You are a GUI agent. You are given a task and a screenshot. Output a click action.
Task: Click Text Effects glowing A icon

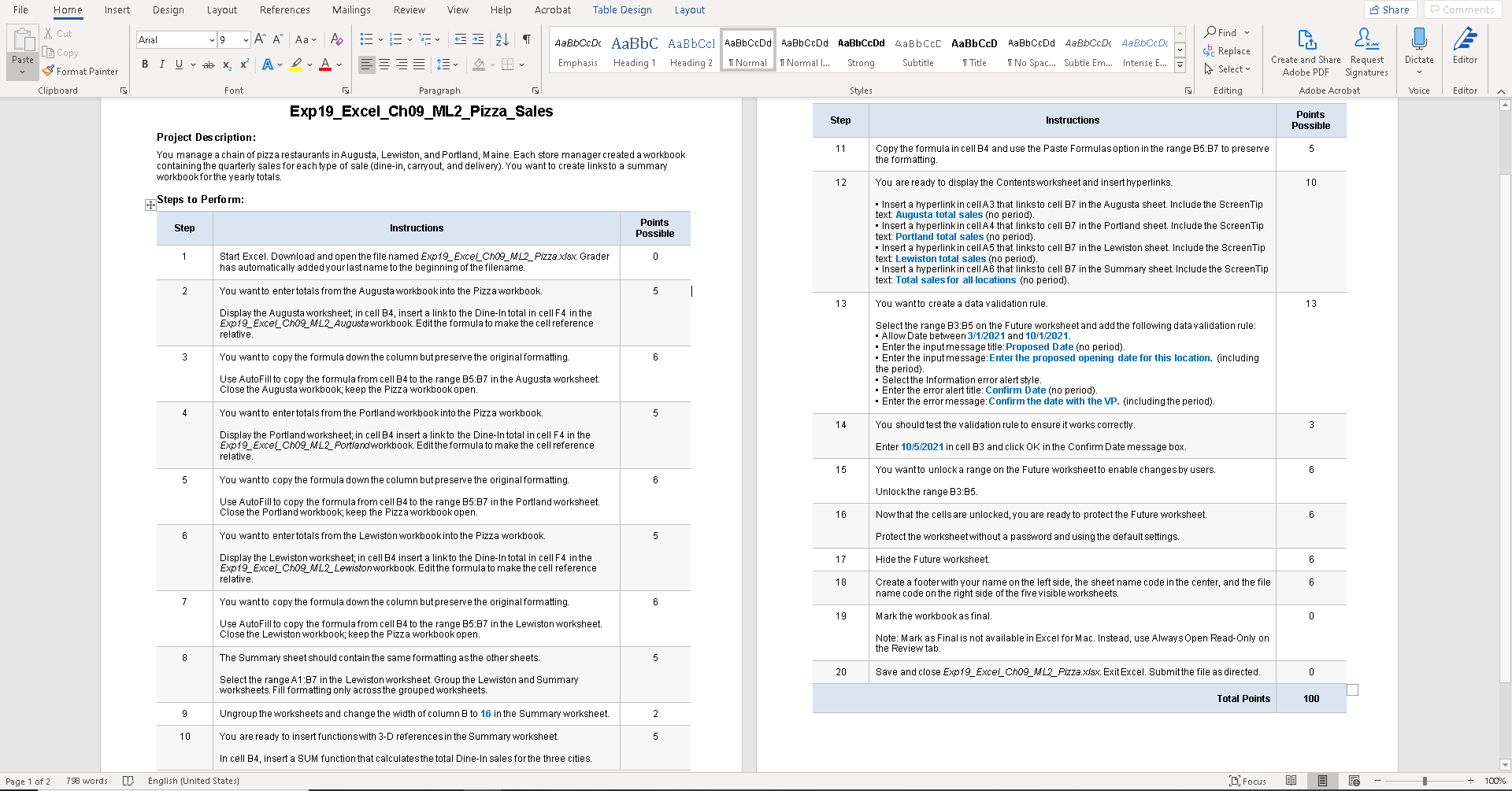(267, 65)
